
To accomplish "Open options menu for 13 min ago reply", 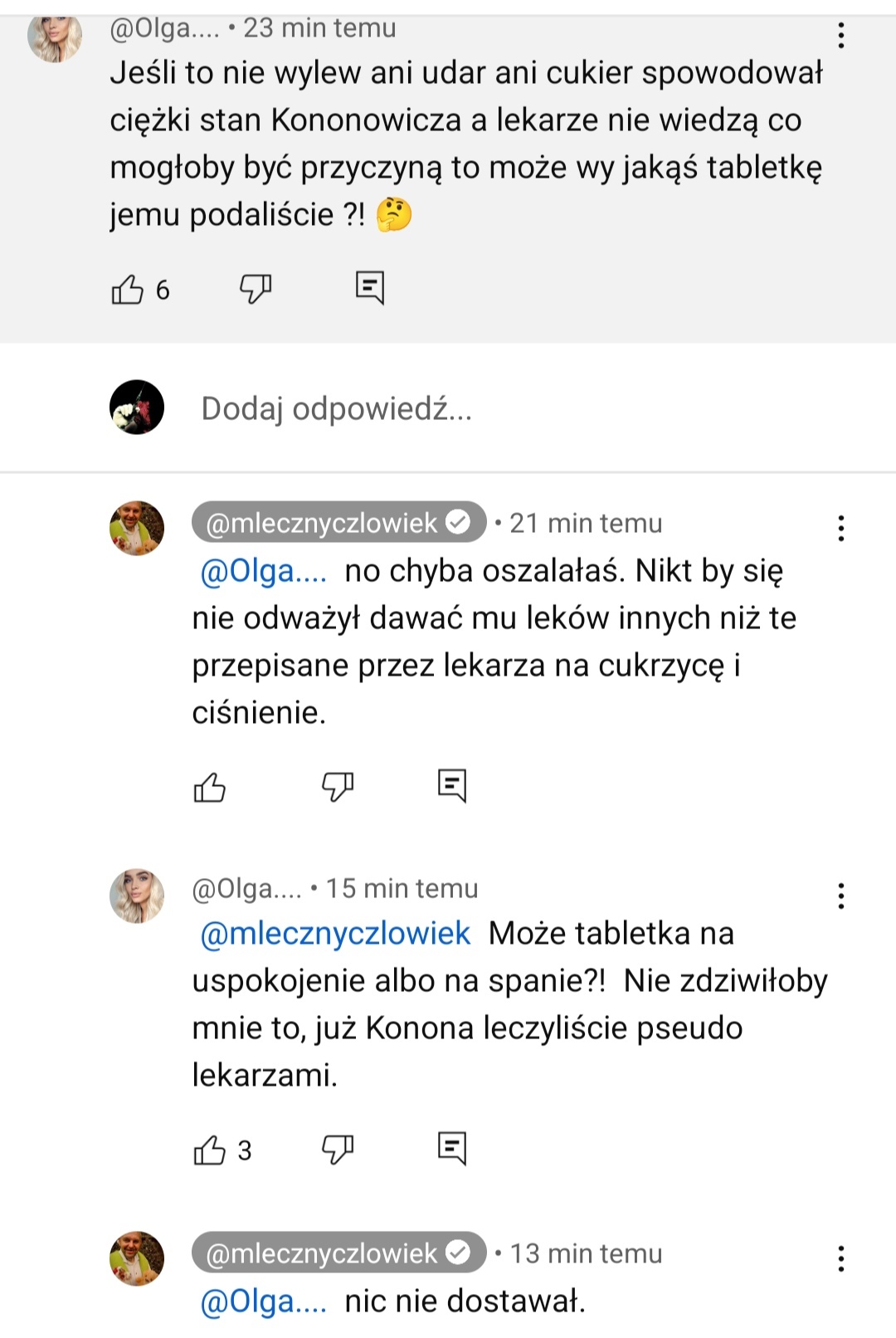I will (841, 1258).
